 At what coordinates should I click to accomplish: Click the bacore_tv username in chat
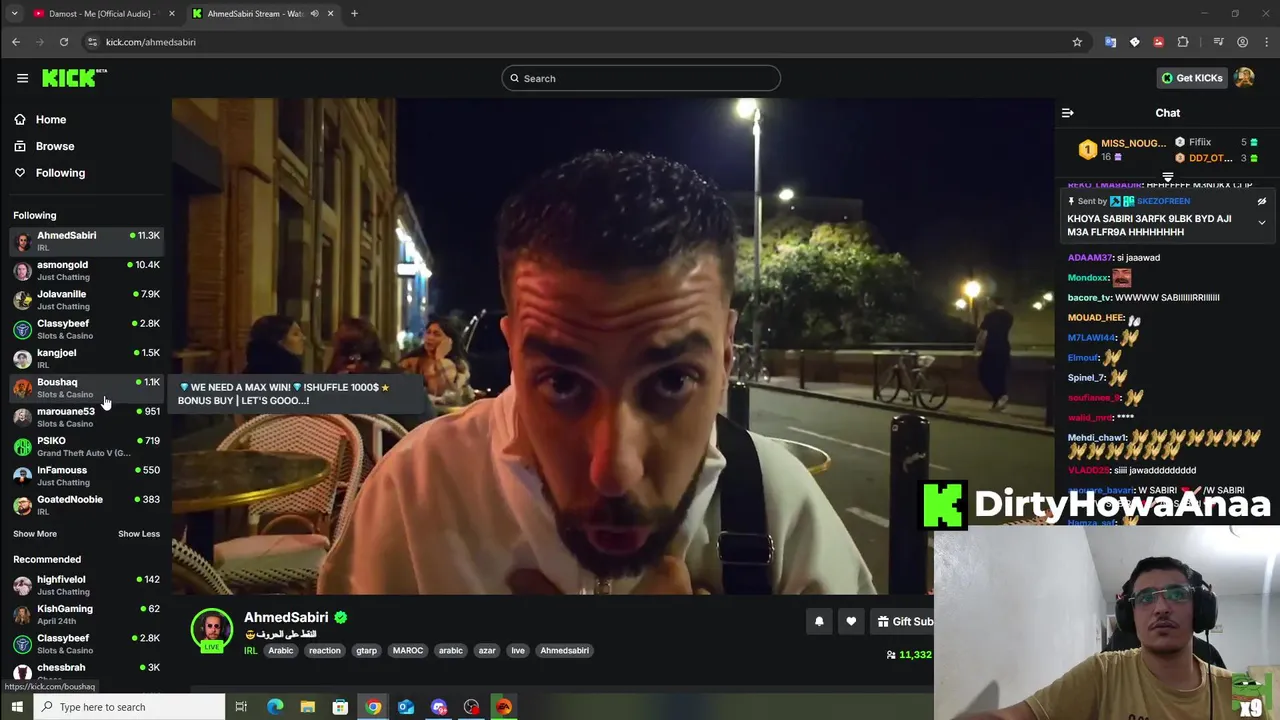tap(1089, 298)
